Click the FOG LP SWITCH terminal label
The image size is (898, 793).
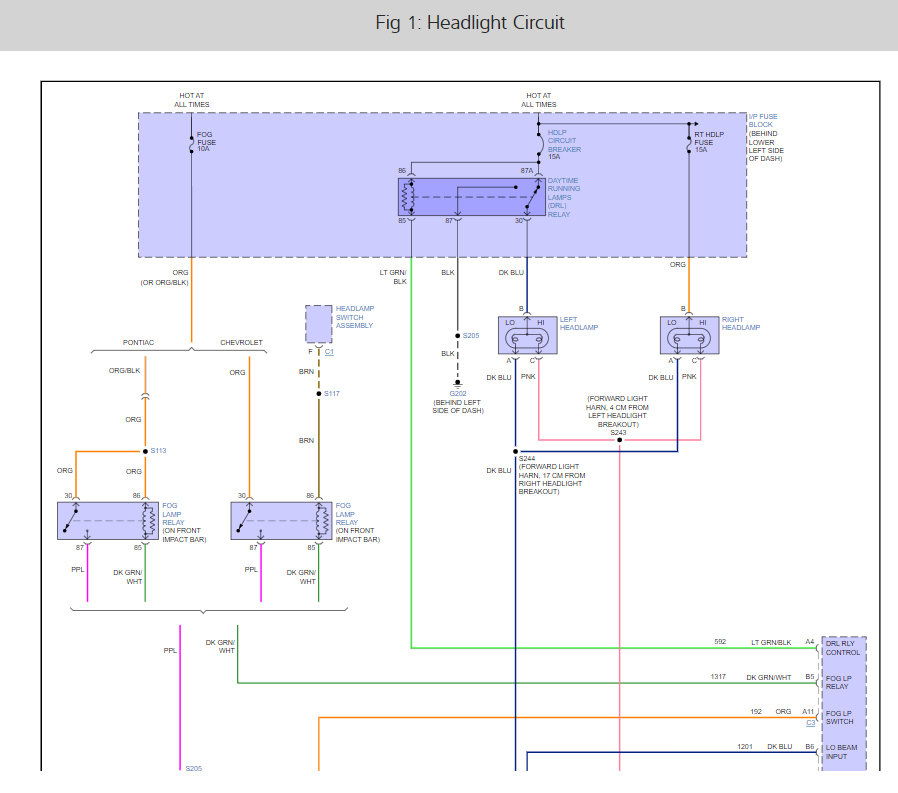click(839, 717)
